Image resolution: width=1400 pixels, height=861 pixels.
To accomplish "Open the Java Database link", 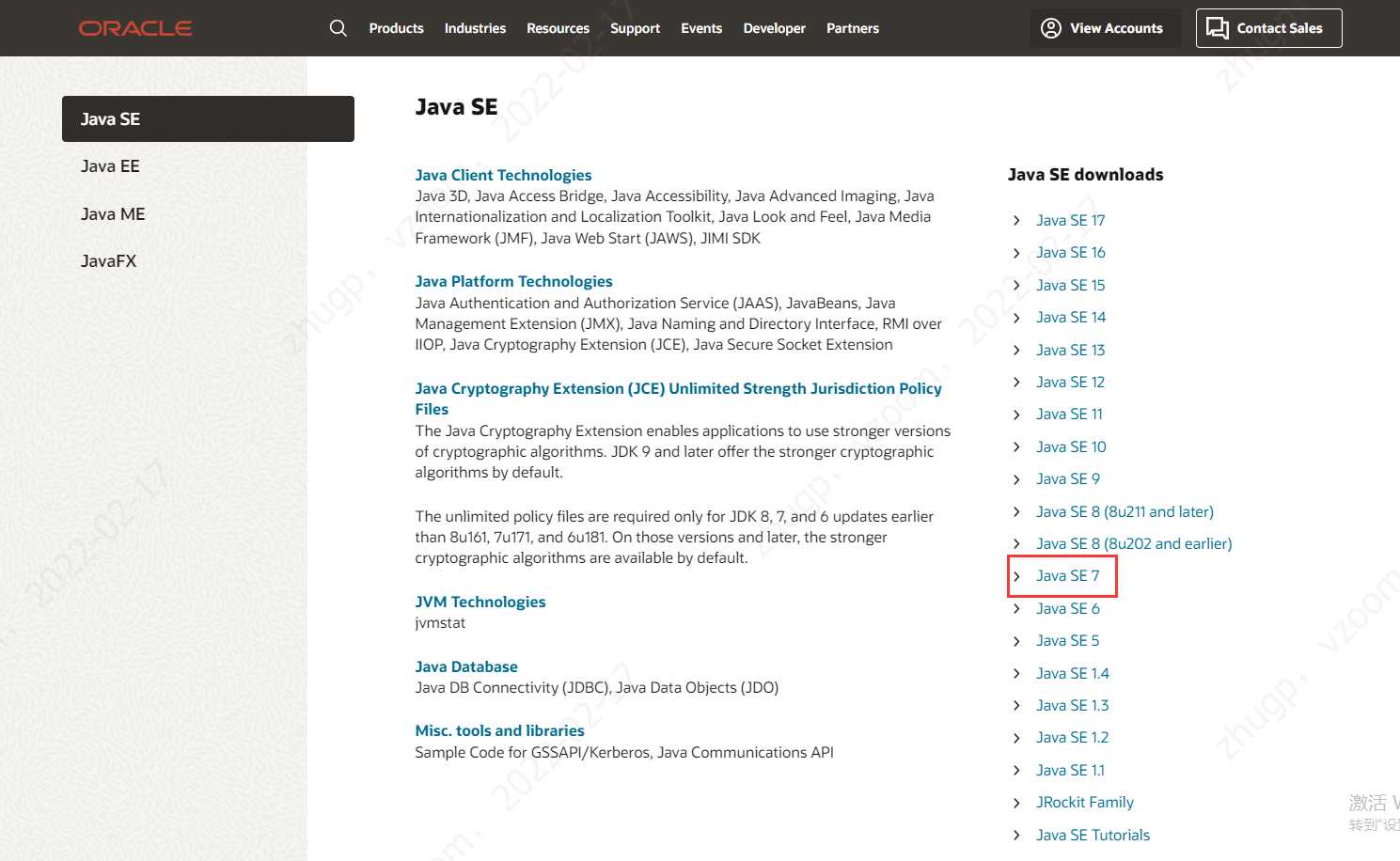I will point(466,666).
